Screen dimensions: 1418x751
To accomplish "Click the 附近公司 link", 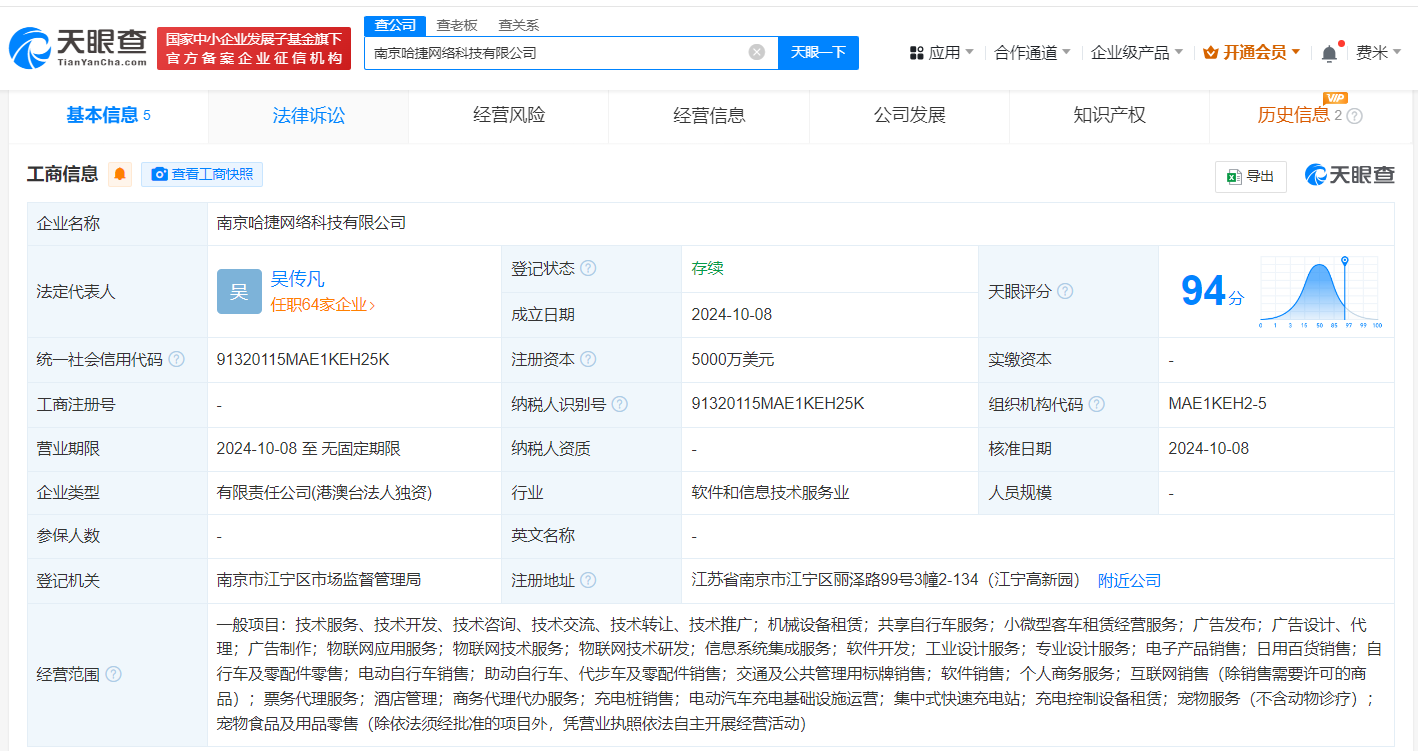I will coord(1129,580).
